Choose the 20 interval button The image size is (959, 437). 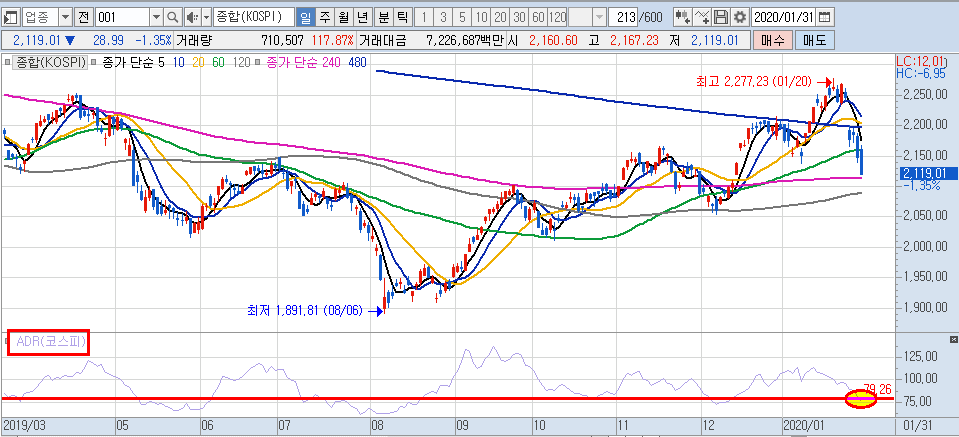point(500,17)
